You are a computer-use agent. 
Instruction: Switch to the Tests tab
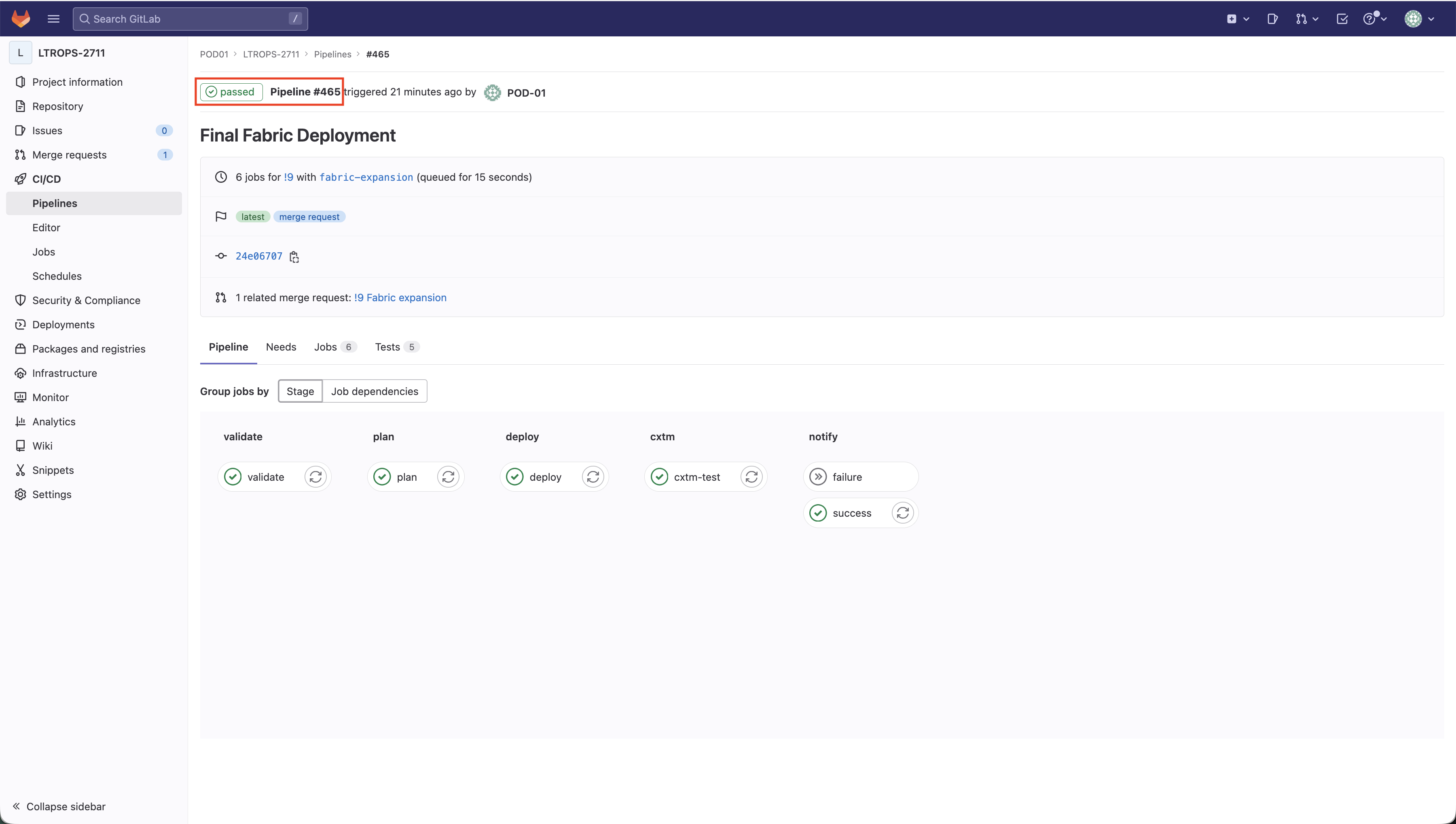[x=388, y=347]
